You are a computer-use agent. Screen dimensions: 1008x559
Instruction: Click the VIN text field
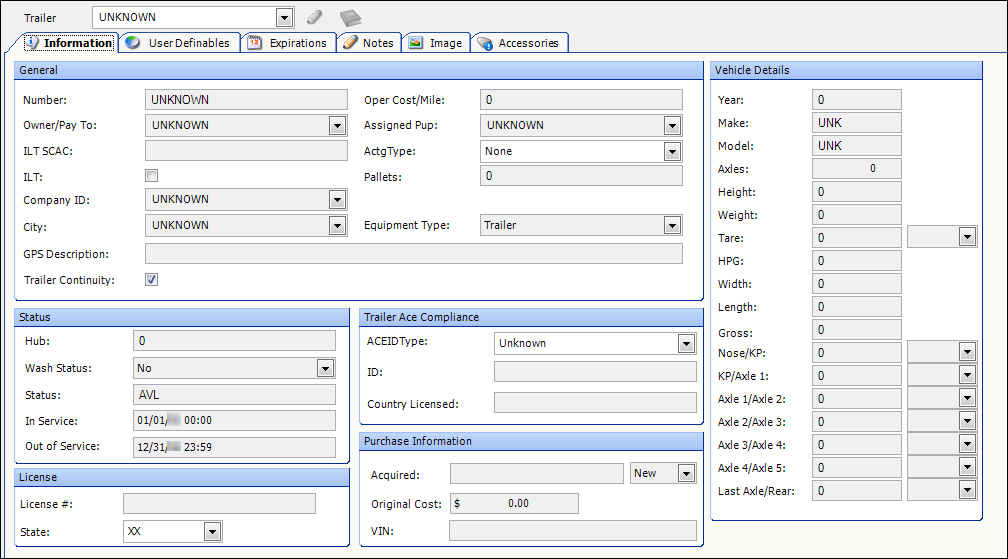click(x=572, y=531)
